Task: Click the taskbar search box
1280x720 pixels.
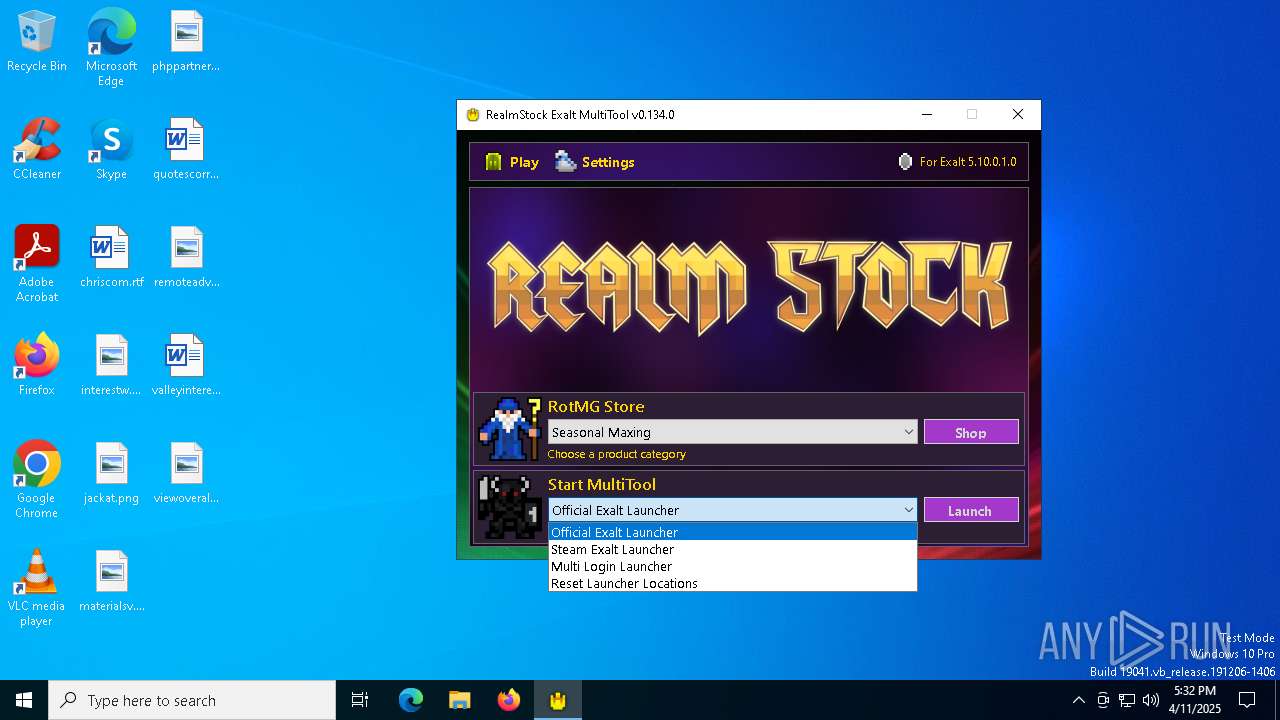Action: point(192,700)
